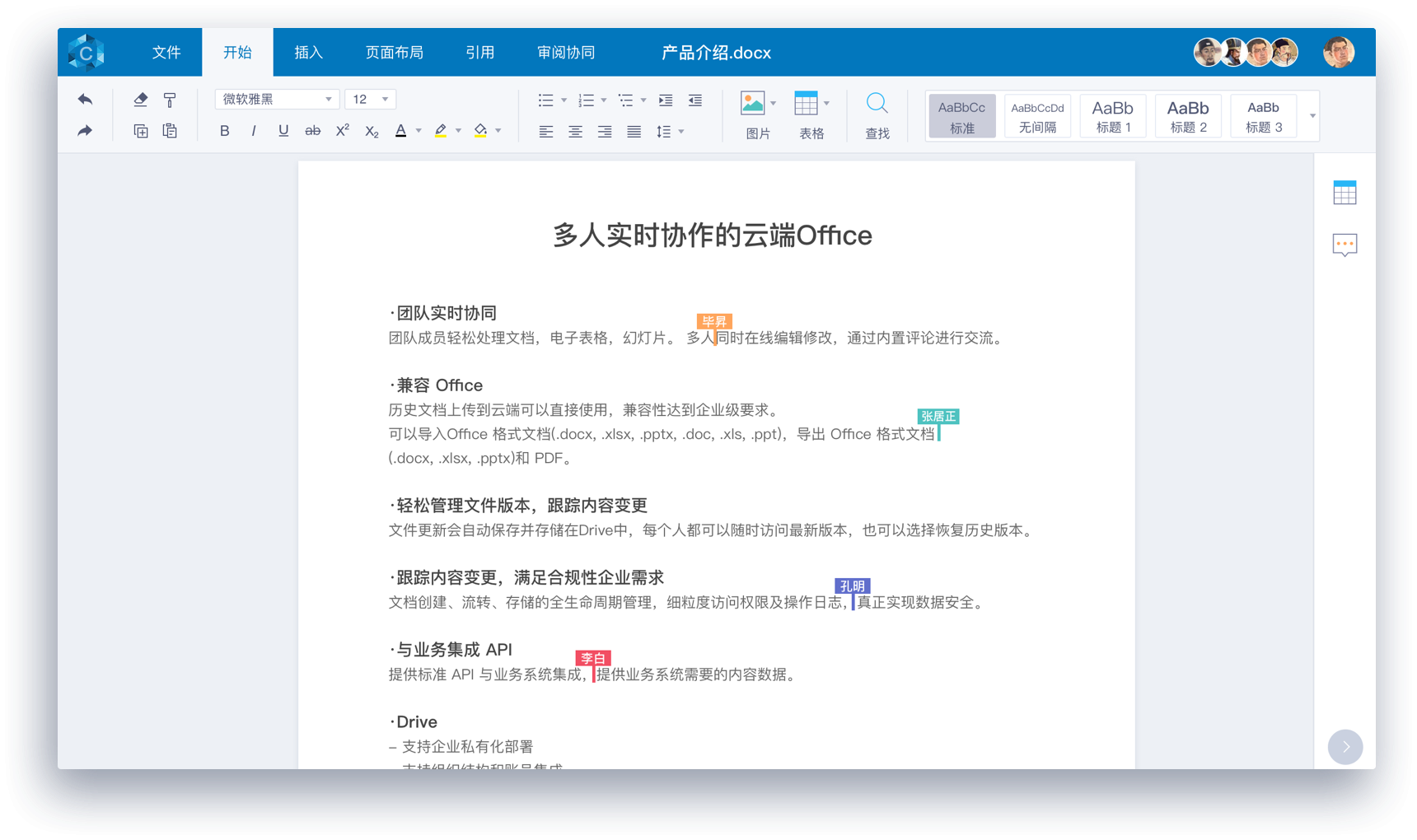Switch to the 插入 tab
Image resolution: width=1417 pixels, height=840 pixels.
click(x=308, y=53)
